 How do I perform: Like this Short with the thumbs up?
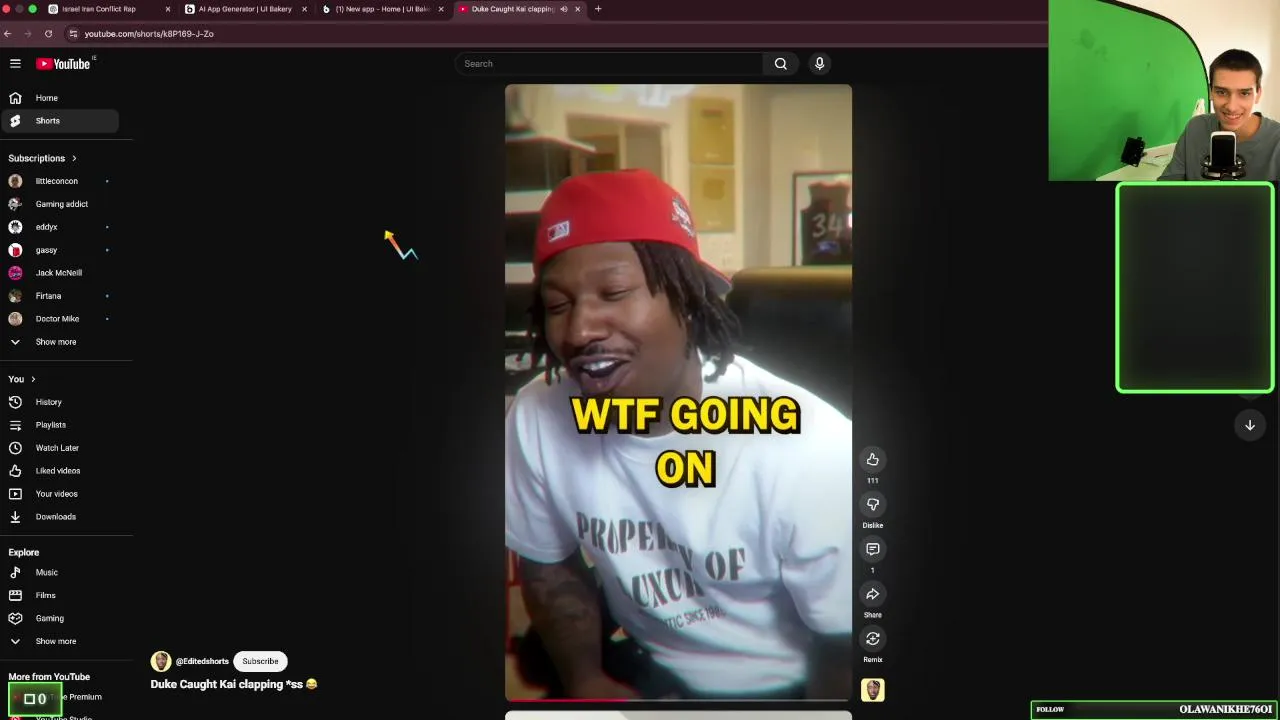point(872,459)
